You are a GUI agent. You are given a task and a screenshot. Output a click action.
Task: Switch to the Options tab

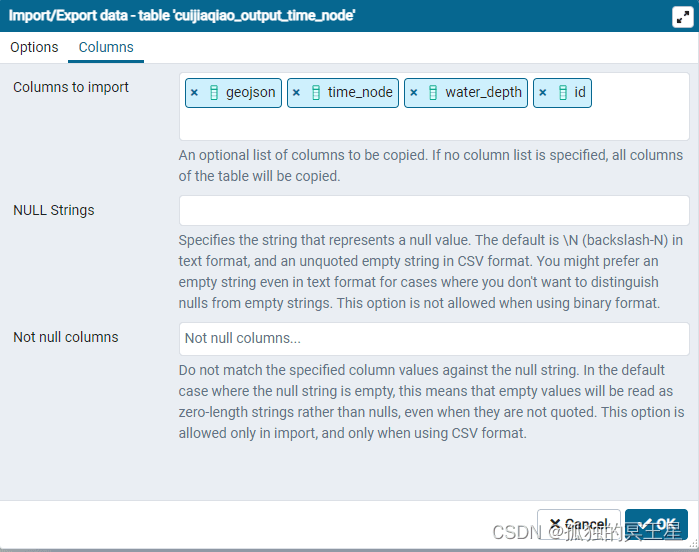(x=34, y=47)
